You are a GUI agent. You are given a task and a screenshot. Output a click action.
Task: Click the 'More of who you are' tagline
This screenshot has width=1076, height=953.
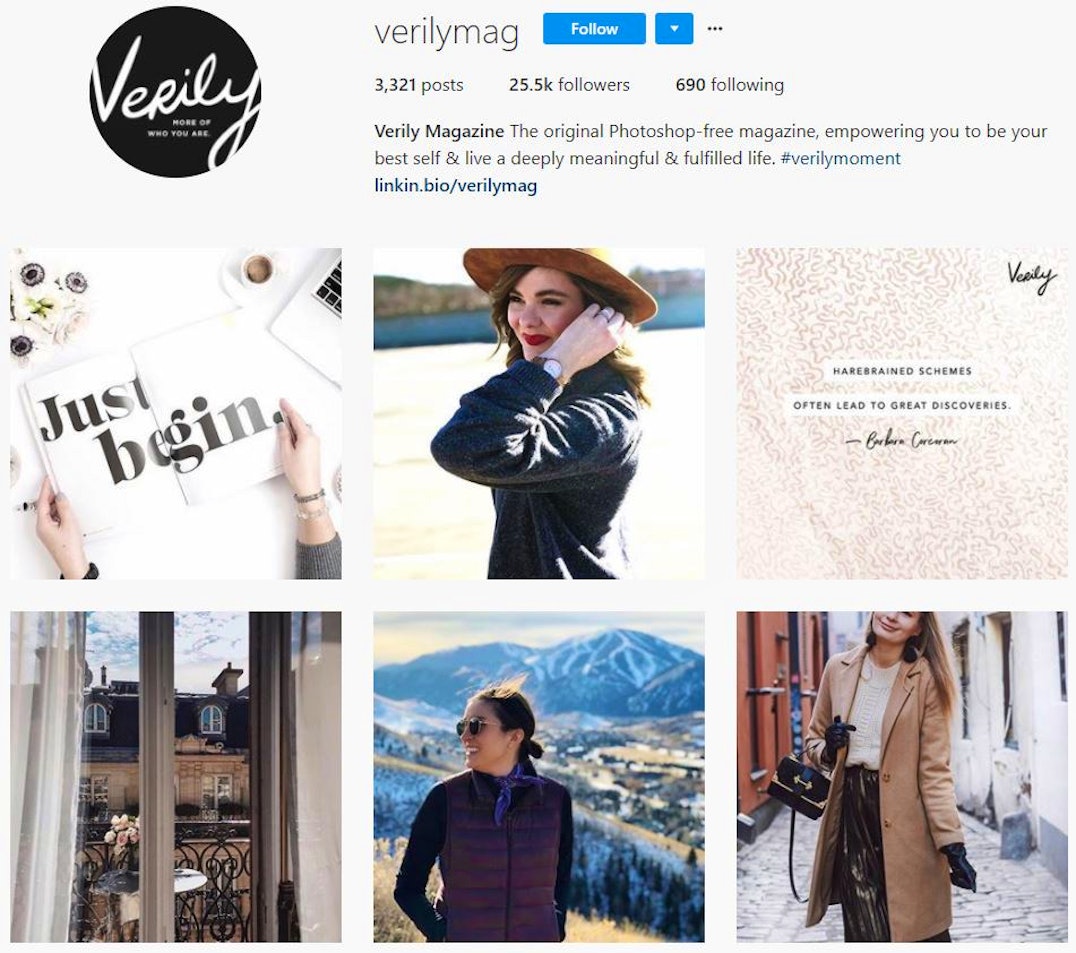[180, 128]
